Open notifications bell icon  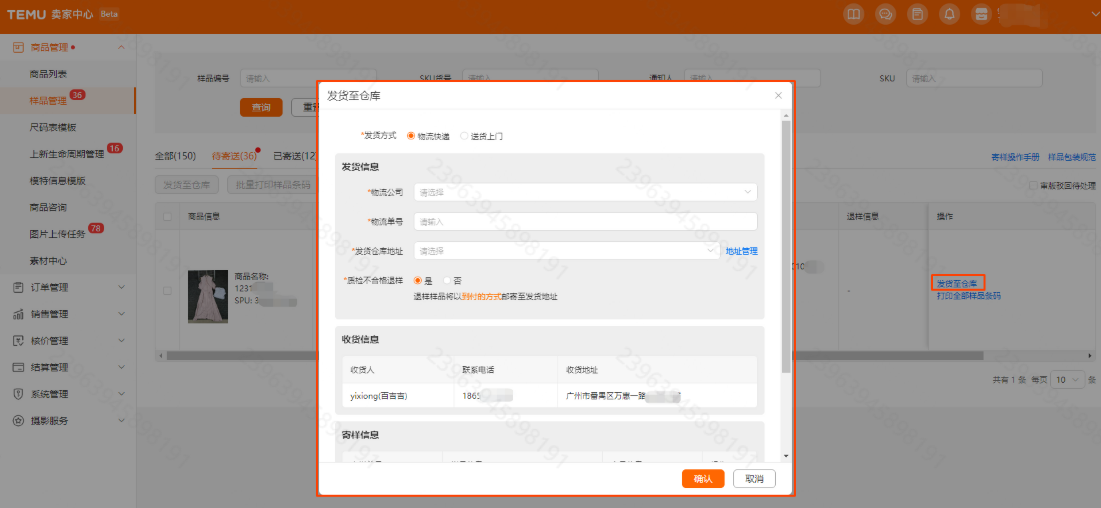[949, 14]
